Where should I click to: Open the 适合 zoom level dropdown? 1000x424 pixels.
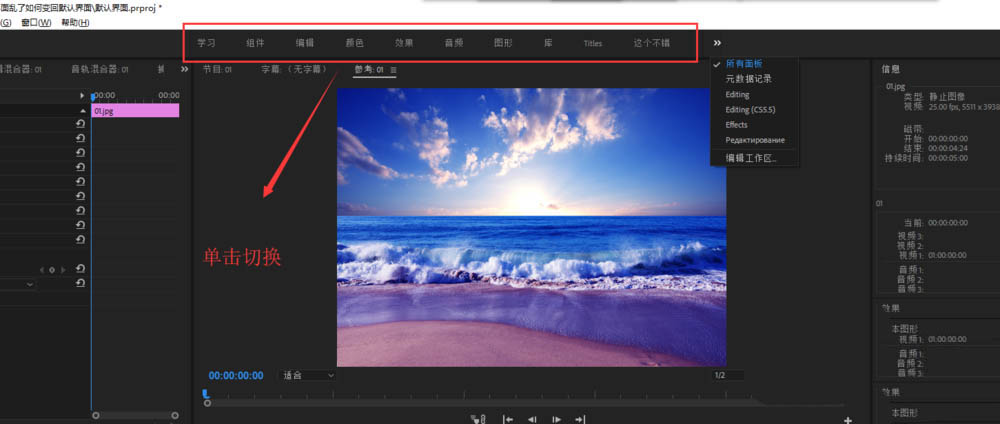(308, 375)
